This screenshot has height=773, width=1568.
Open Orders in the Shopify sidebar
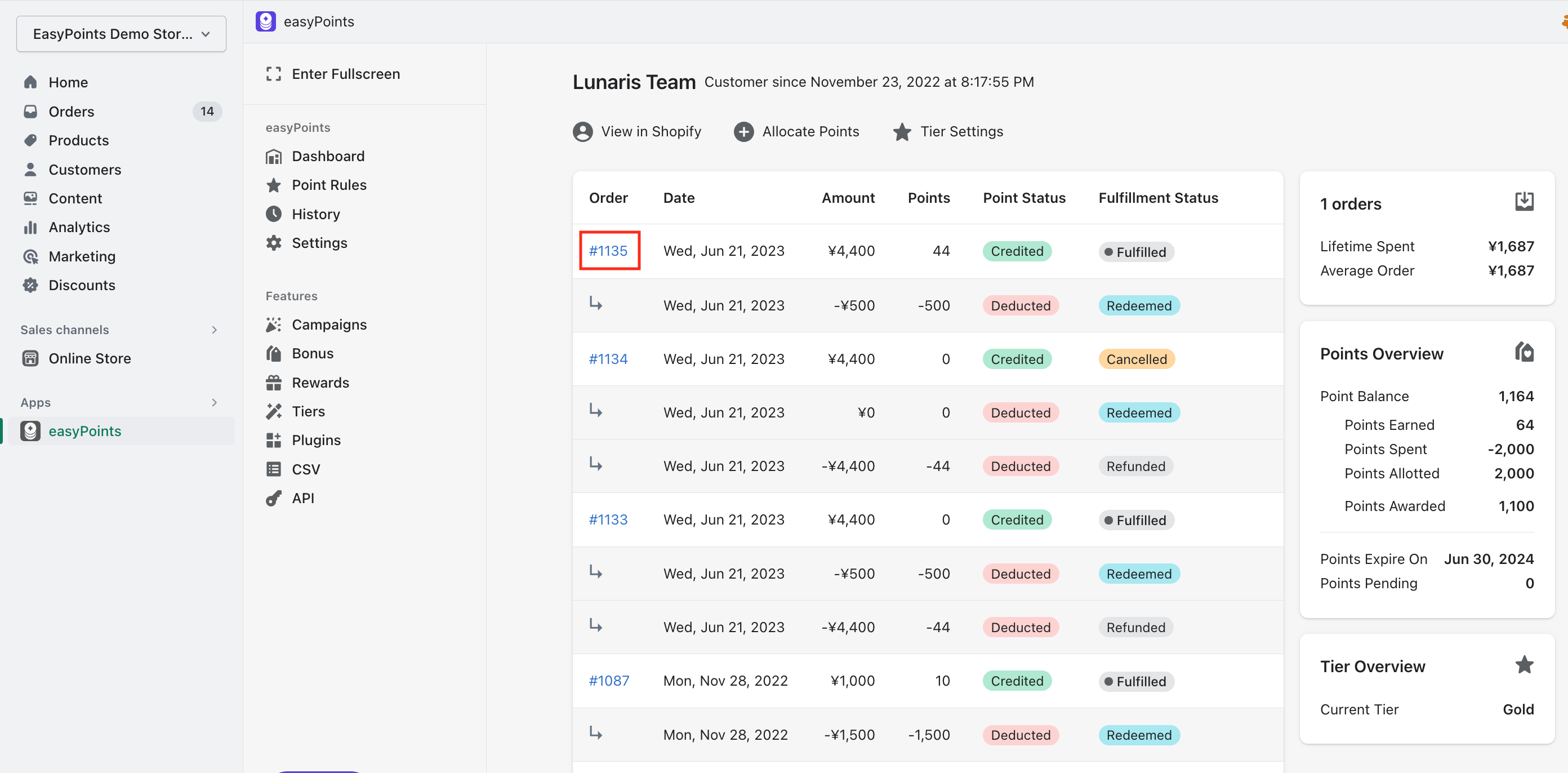71,112
